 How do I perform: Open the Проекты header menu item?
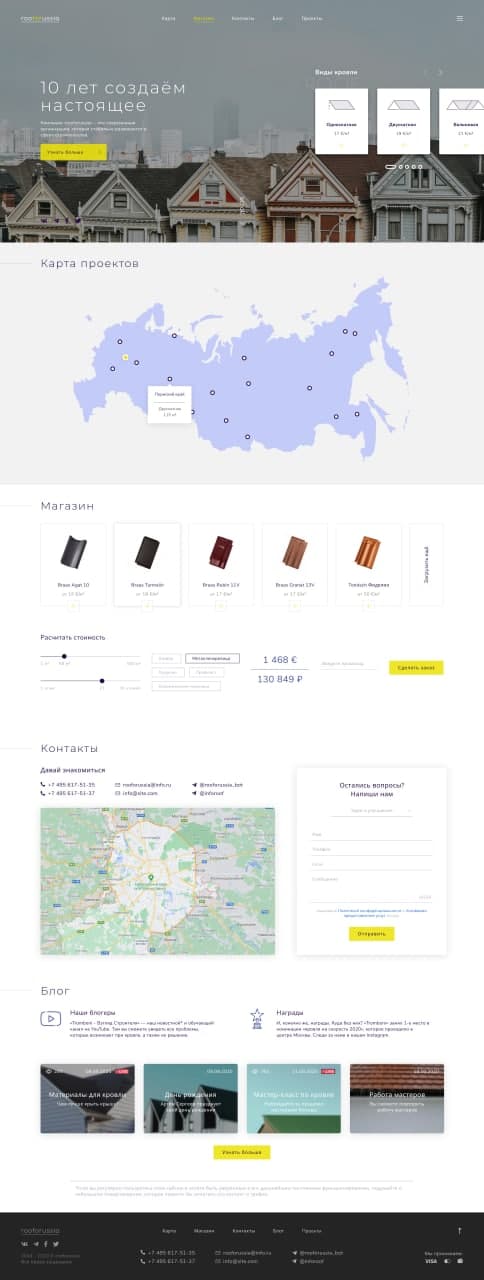click(x=312, y=18)
